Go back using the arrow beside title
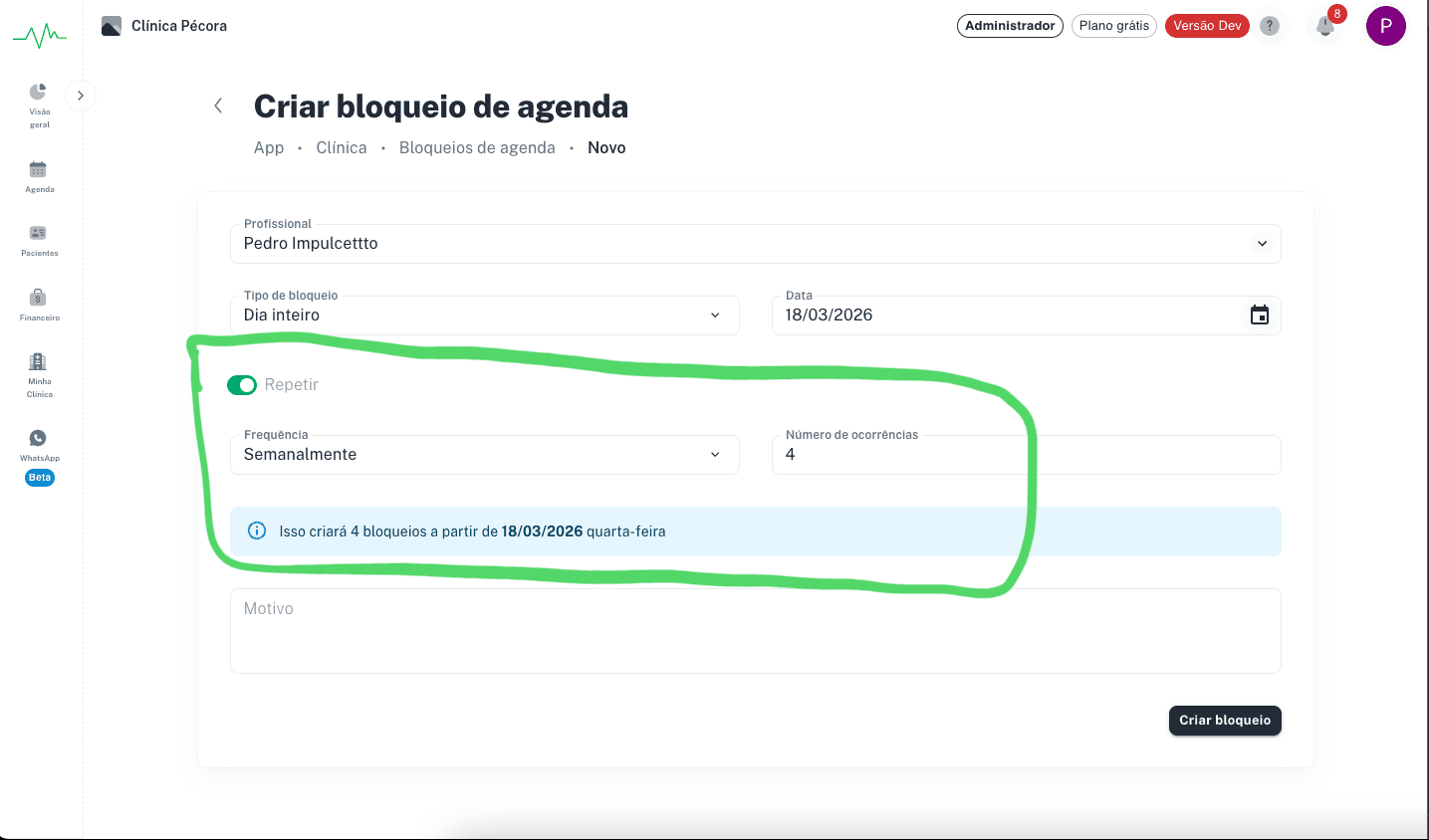Viewport: 1429px width, 840px height. pyautogui.click(x=218, y=105)
